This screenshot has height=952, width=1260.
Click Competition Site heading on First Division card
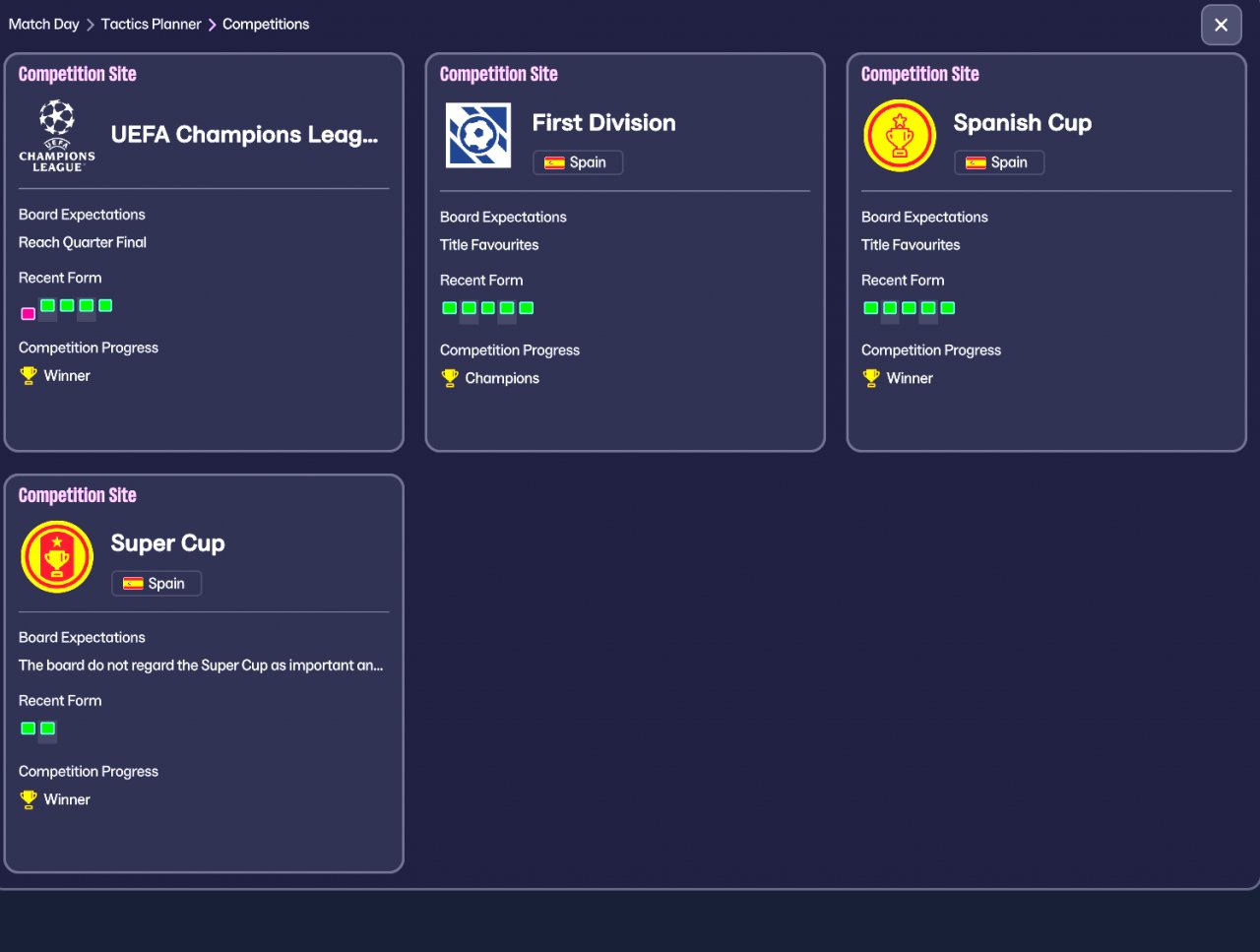(x=499, y=74)
